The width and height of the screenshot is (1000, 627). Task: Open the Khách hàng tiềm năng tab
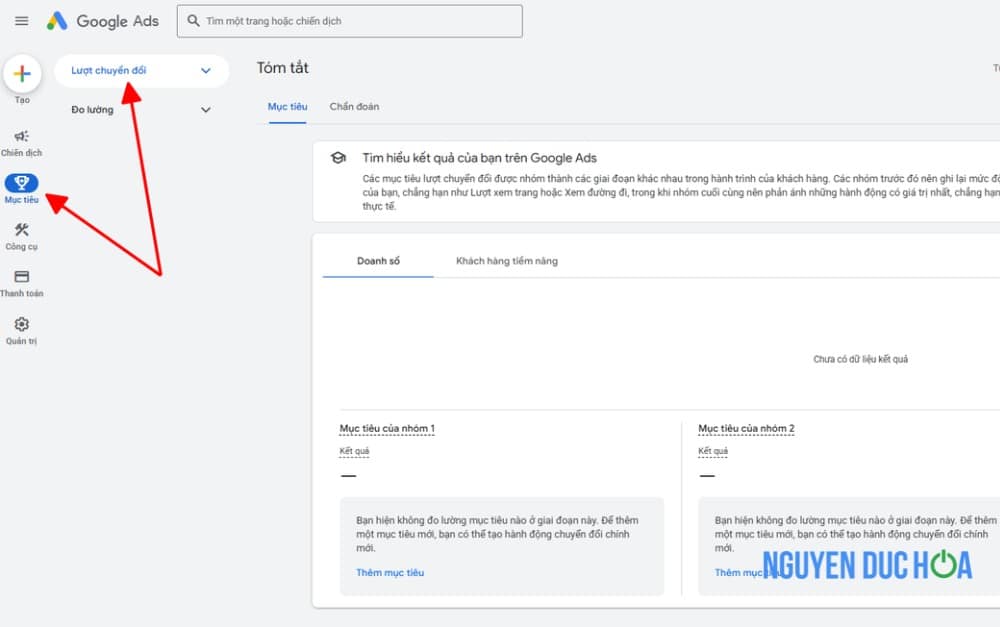(508, 260)
